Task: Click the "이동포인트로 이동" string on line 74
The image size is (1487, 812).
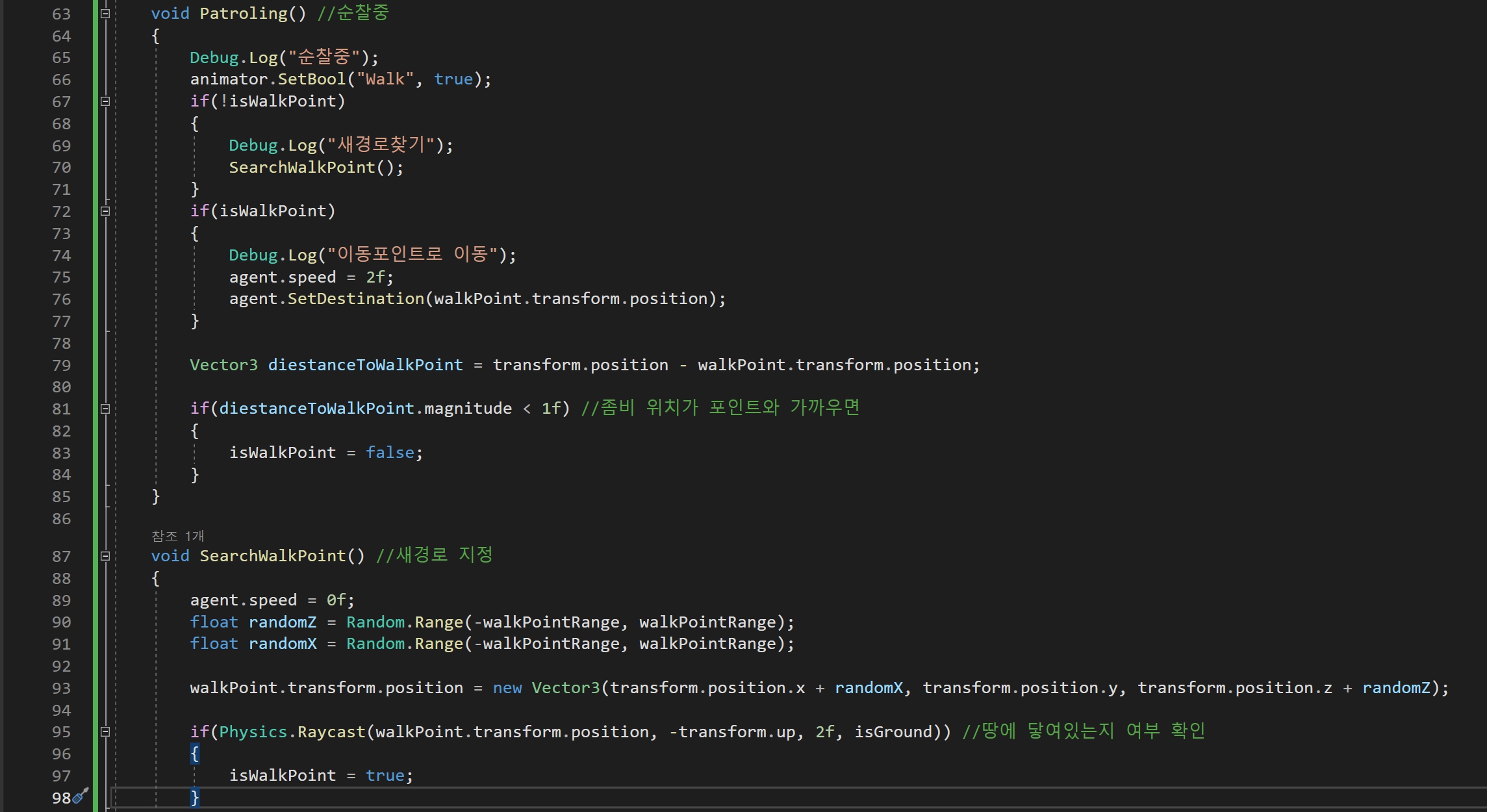Action: pos(413,255)
